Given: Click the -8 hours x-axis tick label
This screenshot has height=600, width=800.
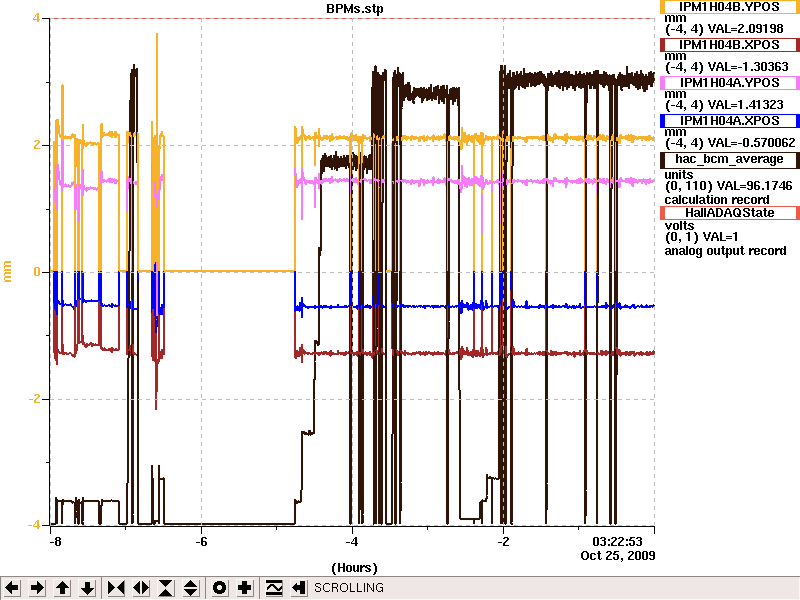Looking at the screenshot, I should coord(55,541).
